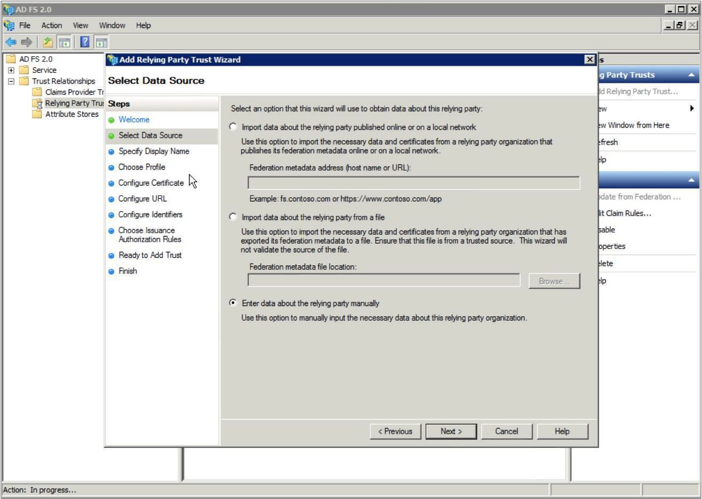This screenshot has height=499, width=702.
Task: Click the Relying Party Trusts folder icon
Action: 37,103
